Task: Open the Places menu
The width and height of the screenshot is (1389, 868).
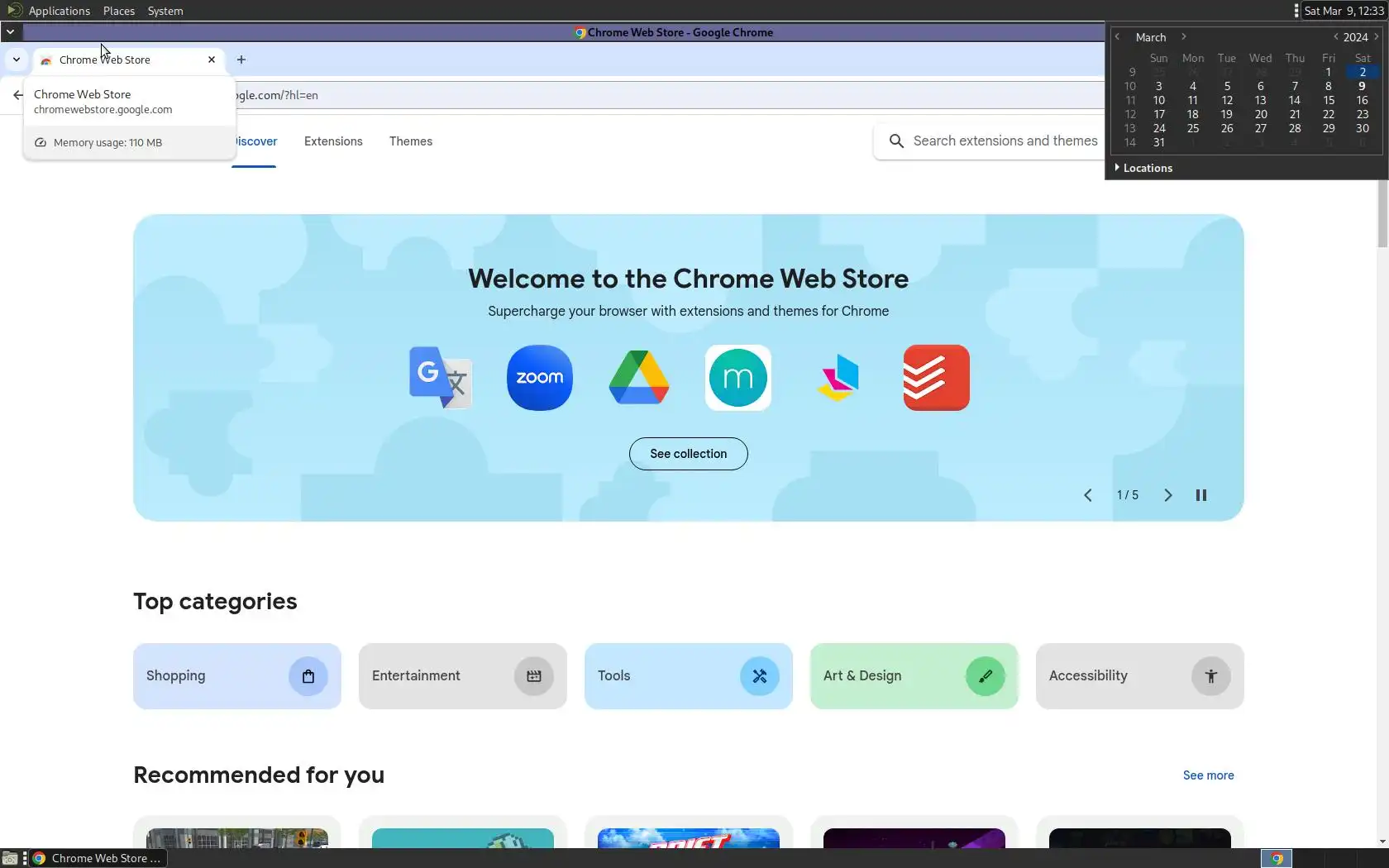Action: [x=119, y=11]
